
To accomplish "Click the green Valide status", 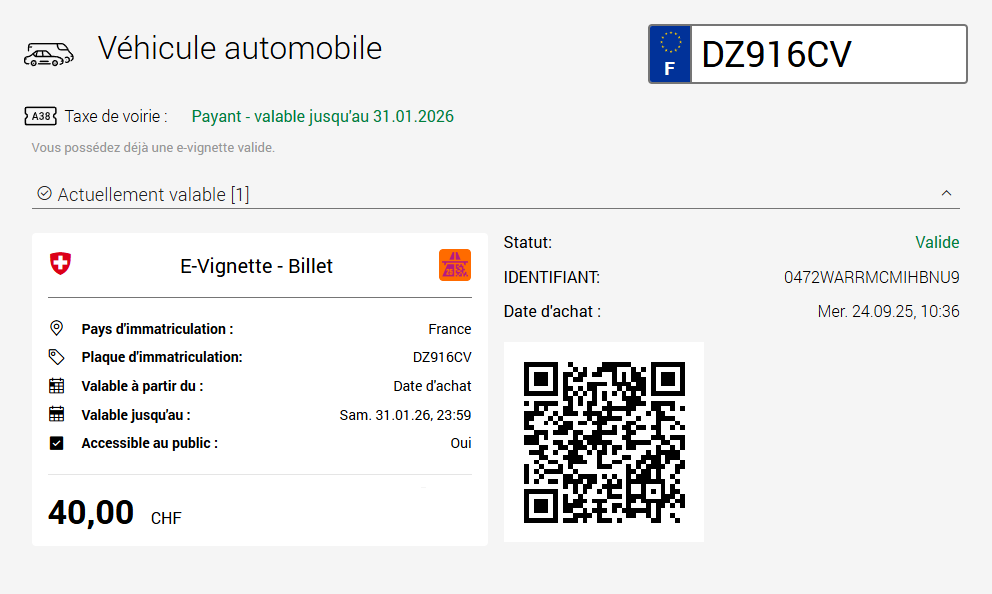I will [x=937, y=242].
